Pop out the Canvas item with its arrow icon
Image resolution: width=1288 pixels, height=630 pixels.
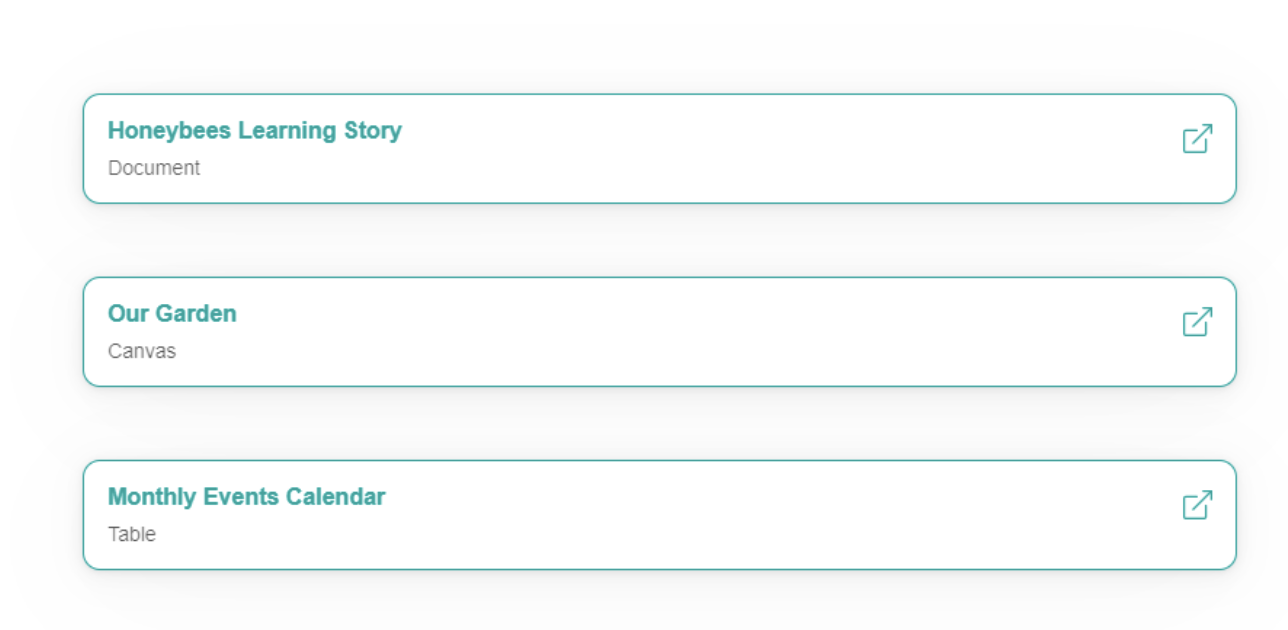coord(1197,322)
